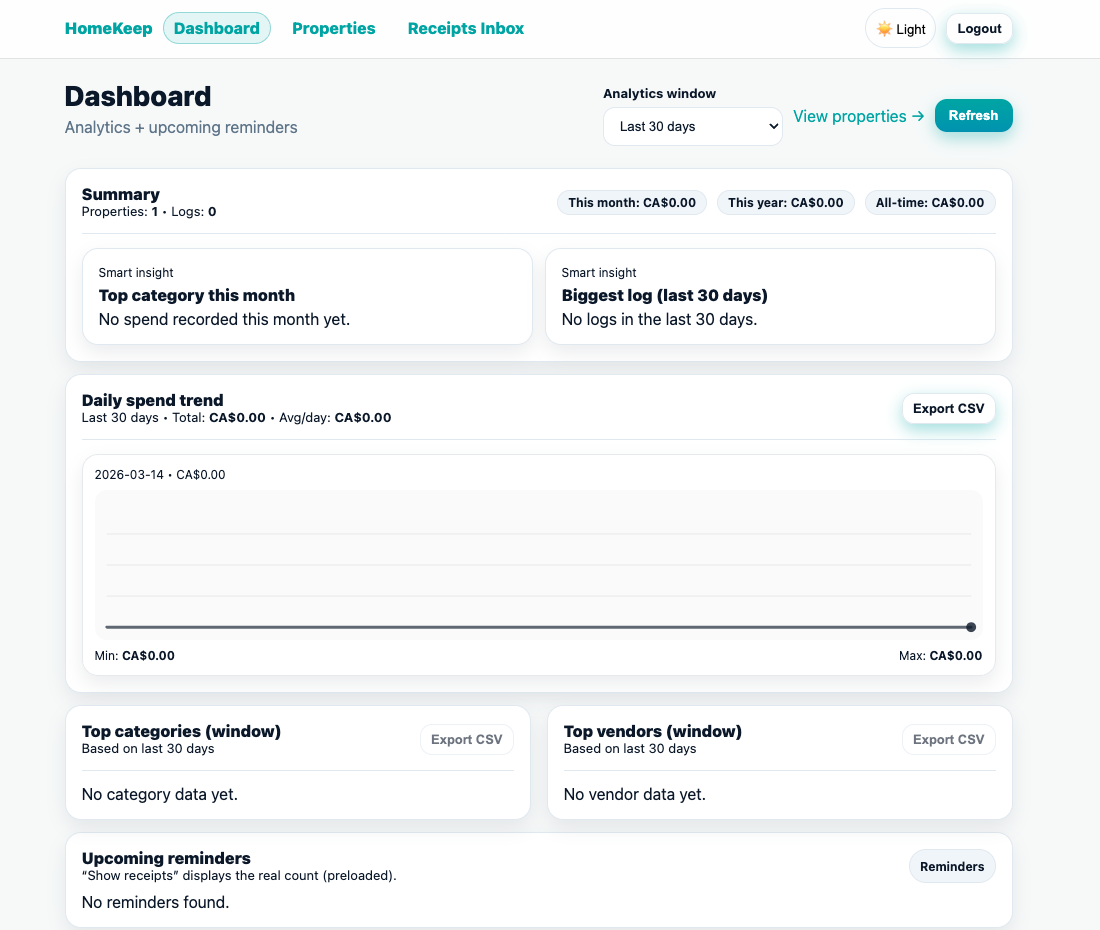
Task: Click the arrow in View properties link
Action: click(x=915, y=116)
